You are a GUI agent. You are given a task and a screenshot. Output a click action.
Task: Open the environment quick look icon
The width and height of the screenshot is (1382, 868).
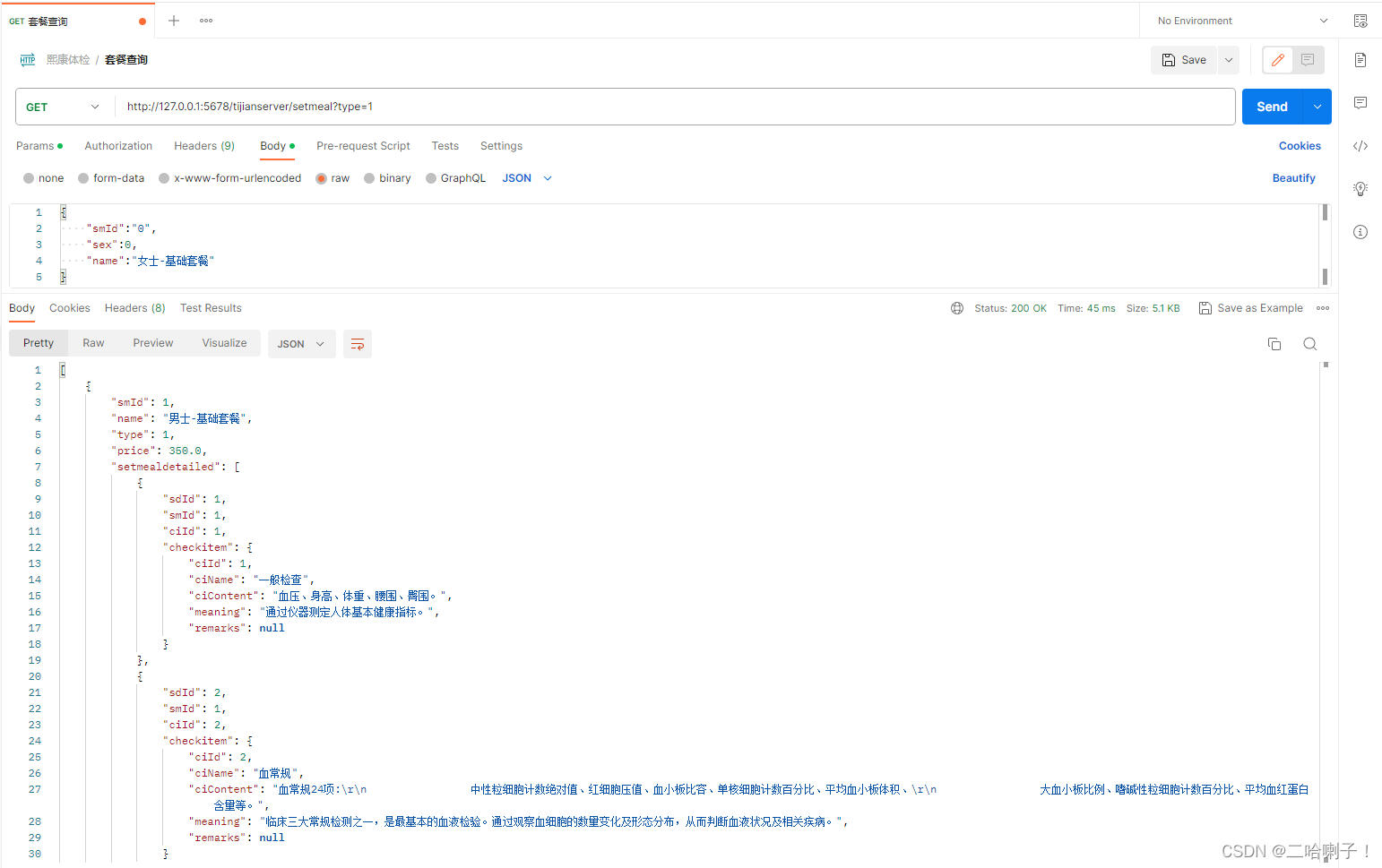1360,21
